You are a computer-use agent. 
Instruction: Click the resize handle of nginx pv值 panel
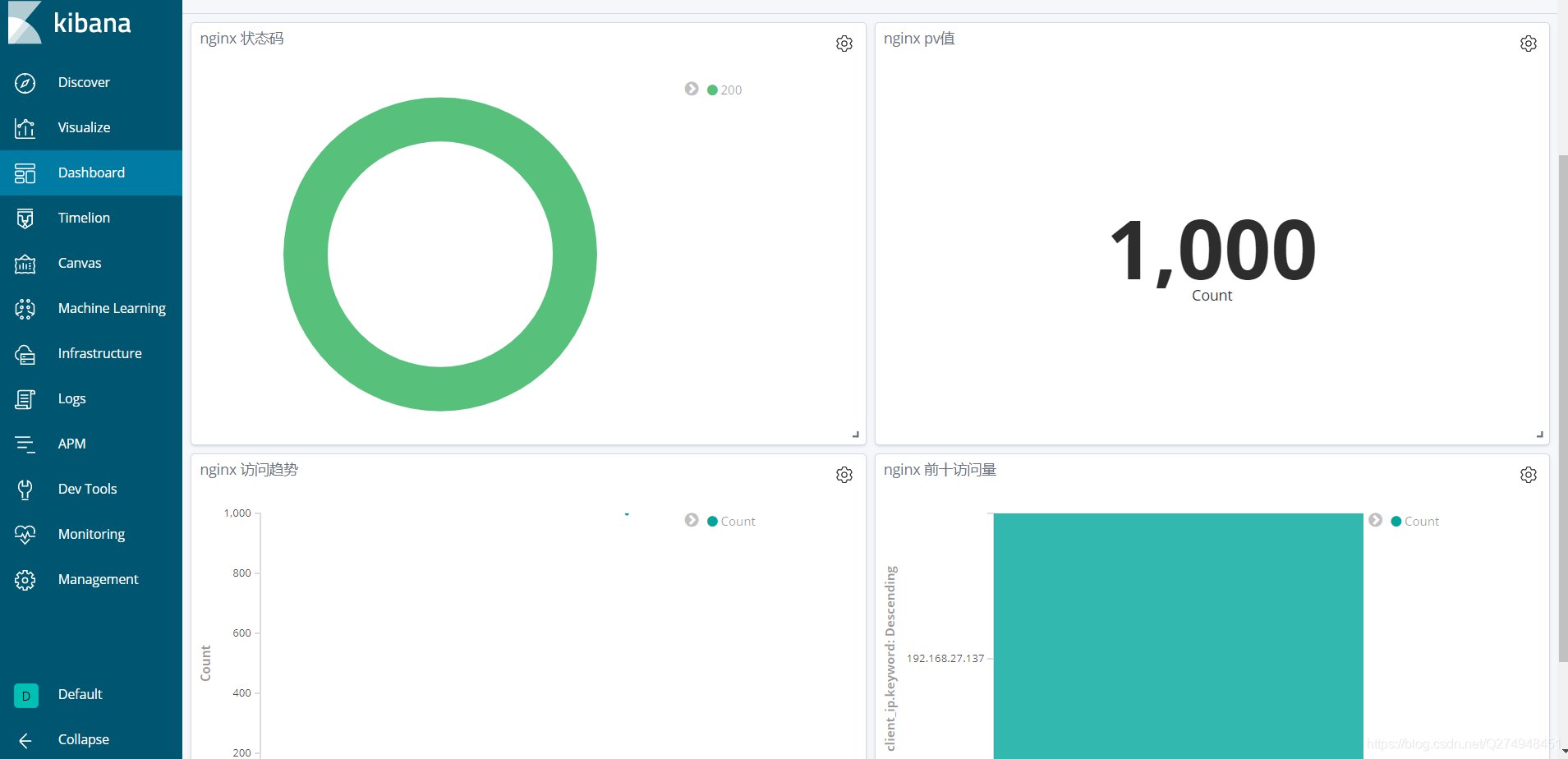point(1540,435)
